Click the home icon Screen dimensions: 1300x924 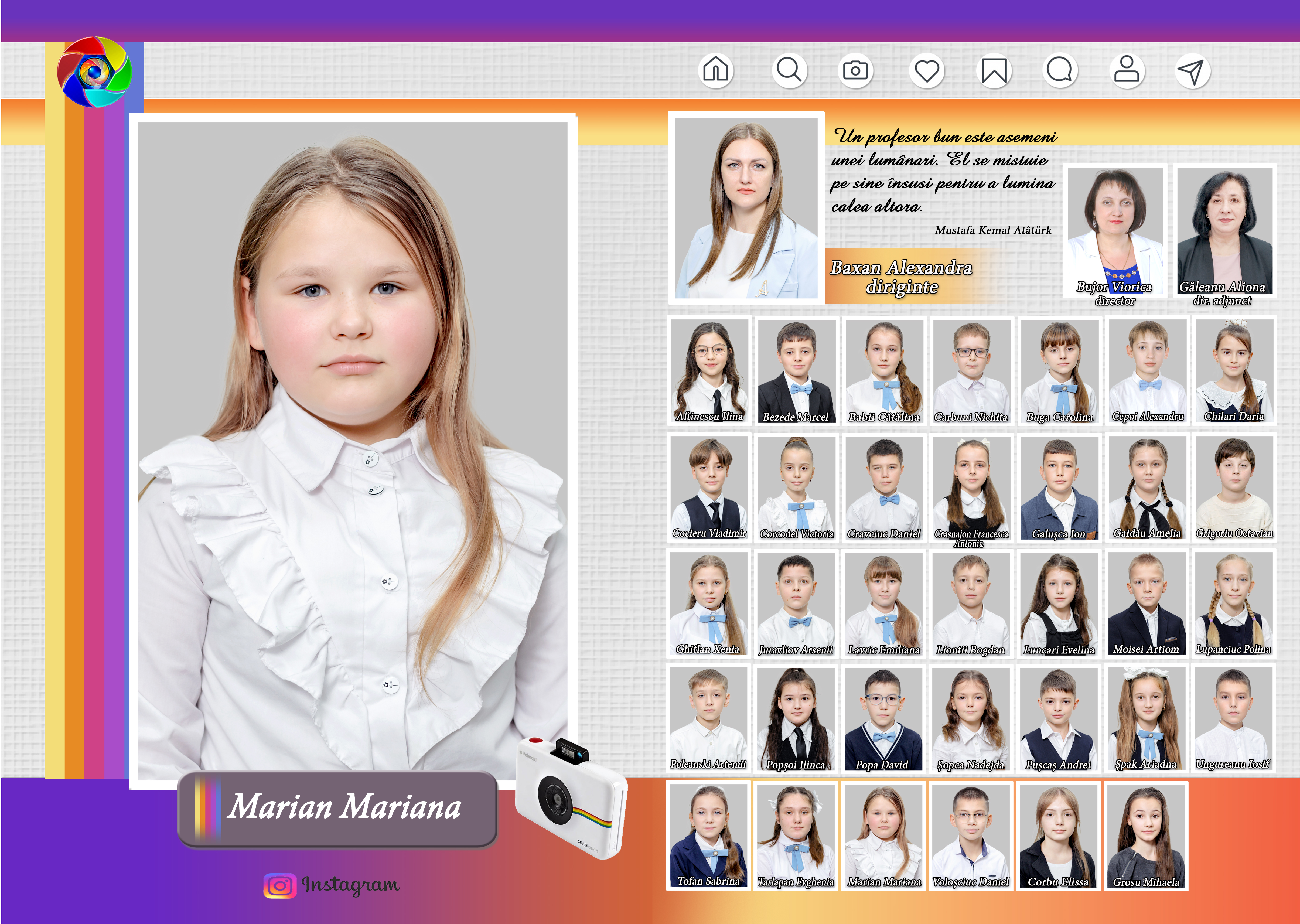tap(715, 71)
